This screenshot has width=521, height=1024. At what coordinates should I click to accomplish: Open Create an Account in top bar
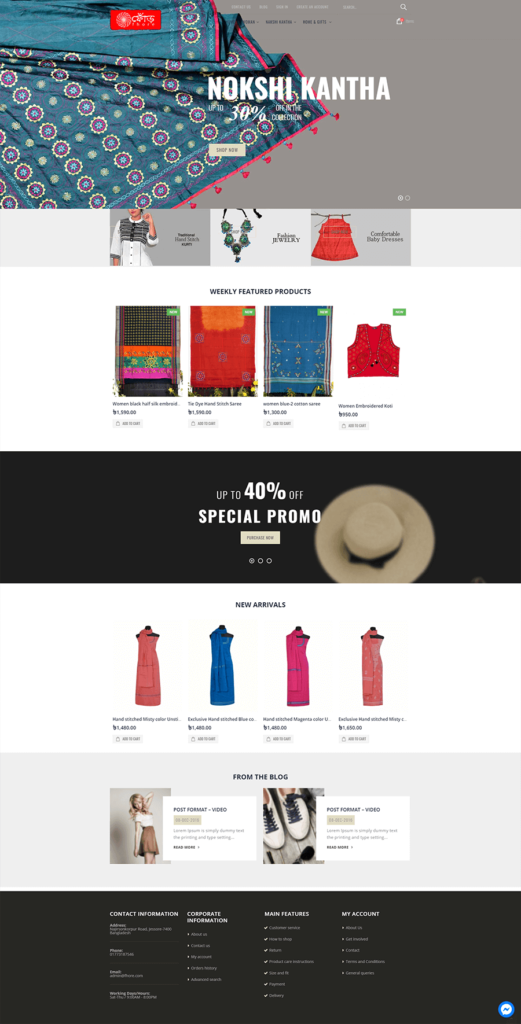pos(312,7)
